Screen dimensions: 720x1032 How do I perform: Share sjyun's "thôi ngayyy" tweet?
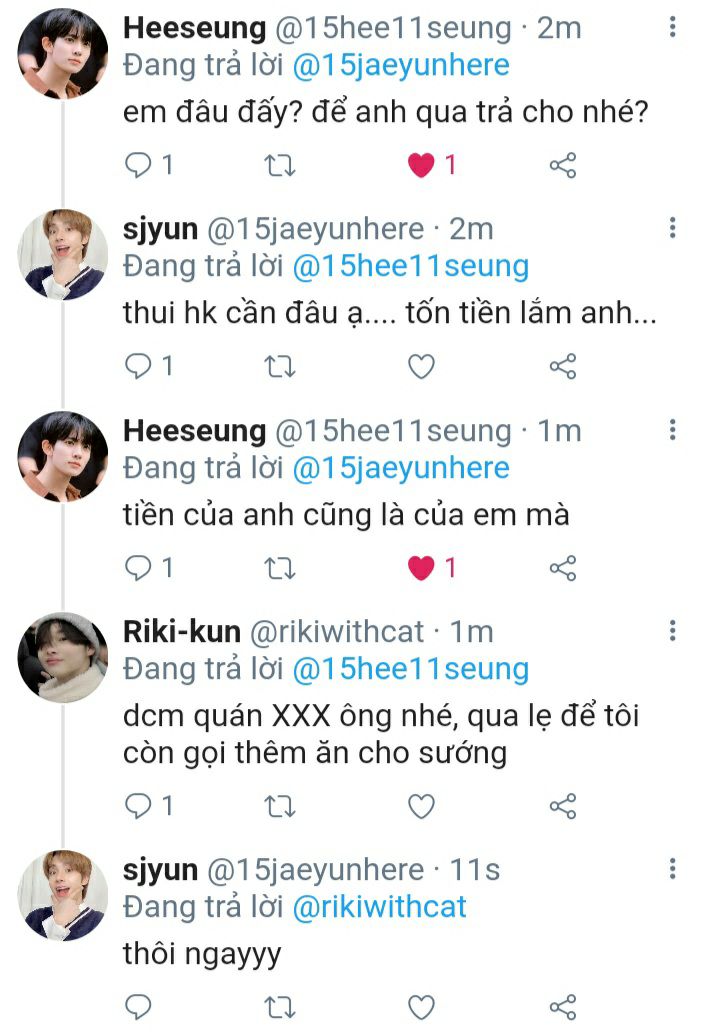click(563, 1007)
